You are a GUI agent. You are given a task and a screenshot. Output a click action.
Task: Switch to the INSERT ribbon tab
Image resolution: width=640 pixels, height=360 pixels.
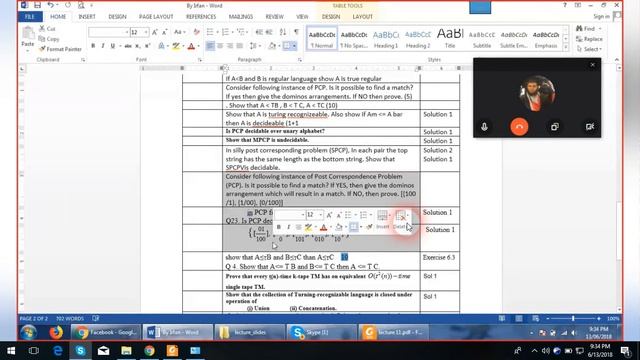[87, 17]
